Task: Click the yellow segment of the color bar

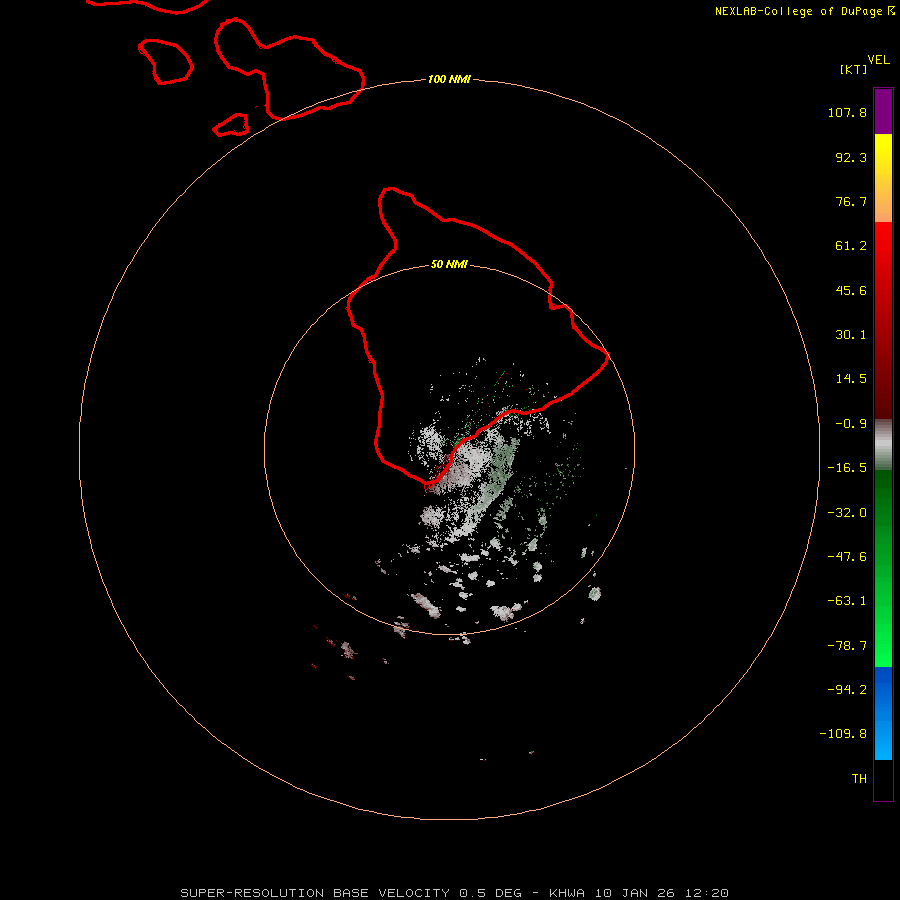Action: click(883, 178)
